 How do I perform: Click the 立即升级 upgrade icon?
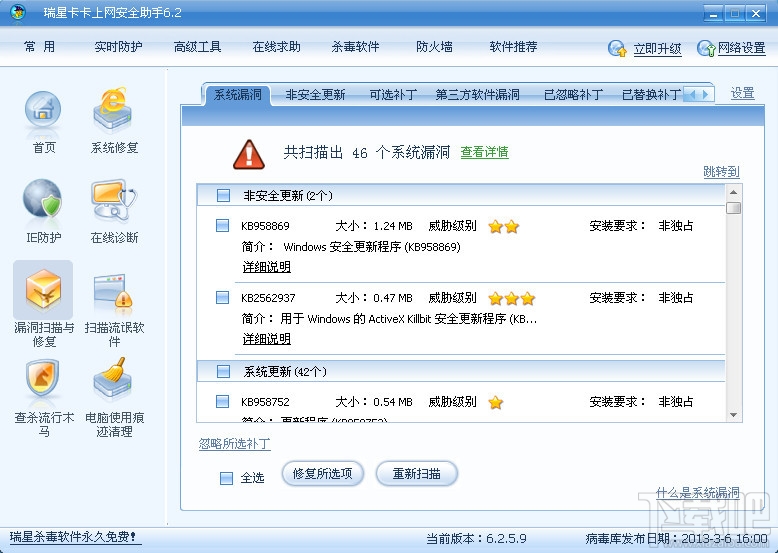(x=617, y=49)
